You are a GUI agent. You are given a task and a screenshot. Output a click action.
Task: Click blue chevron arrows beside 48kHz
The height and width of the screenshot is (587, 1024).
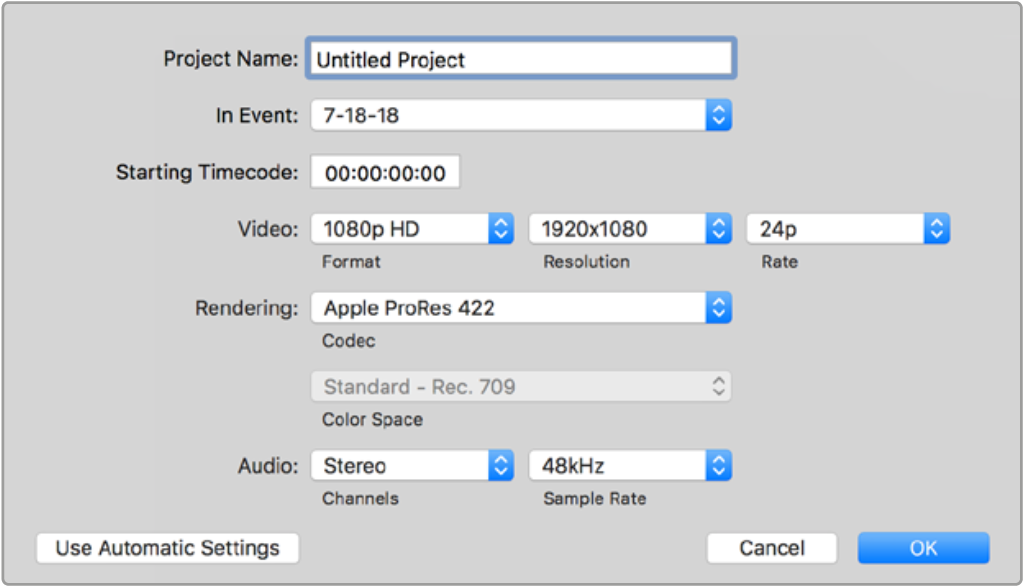pyautogui.click(x=719, y=466)
